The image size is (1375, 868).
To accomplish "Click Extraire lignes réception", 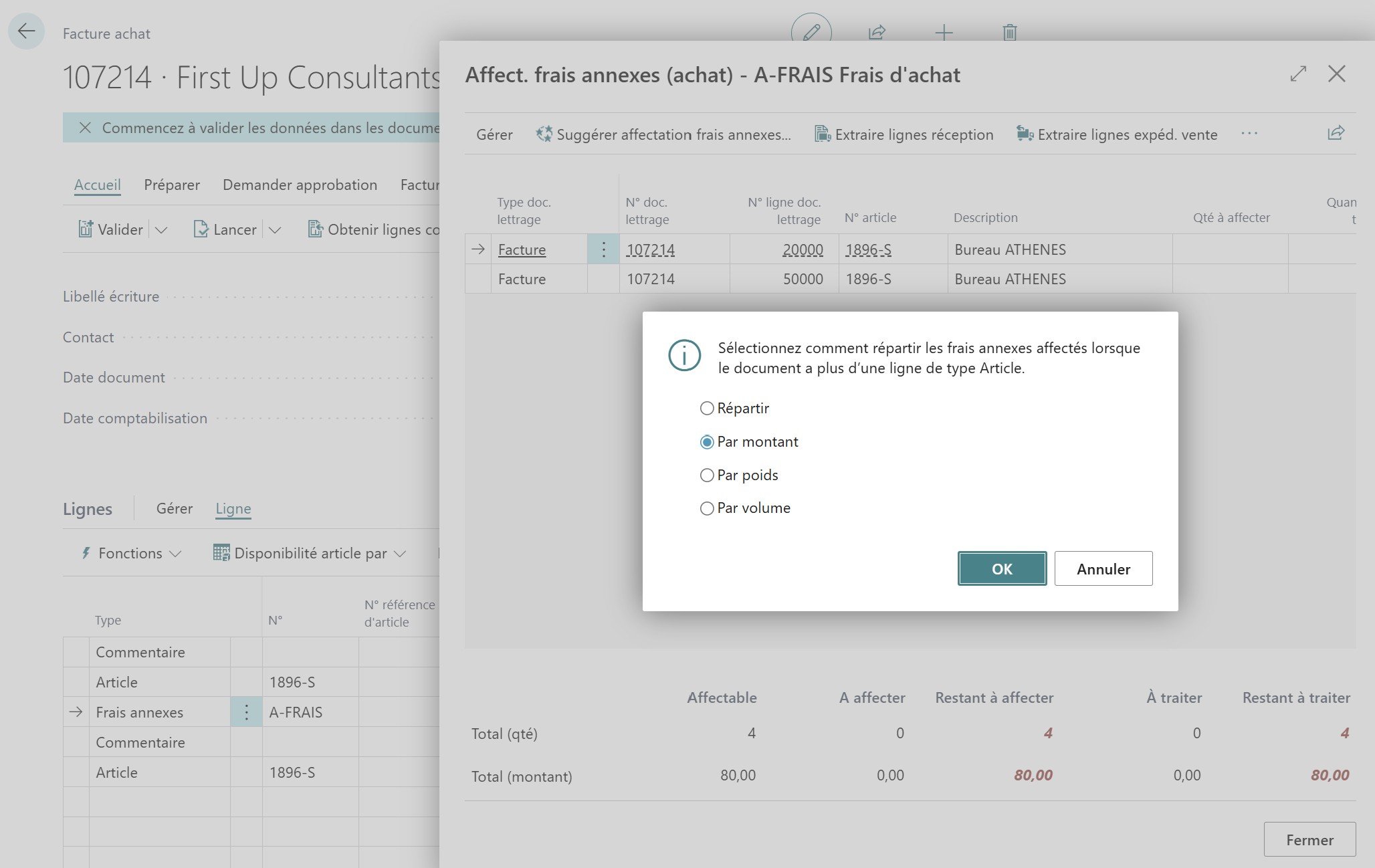I will point(904,134).
